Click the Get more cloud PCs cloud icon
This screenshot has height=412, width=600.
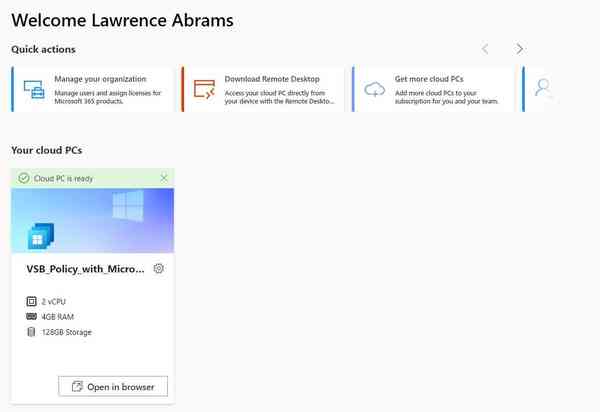click(375, 89)
